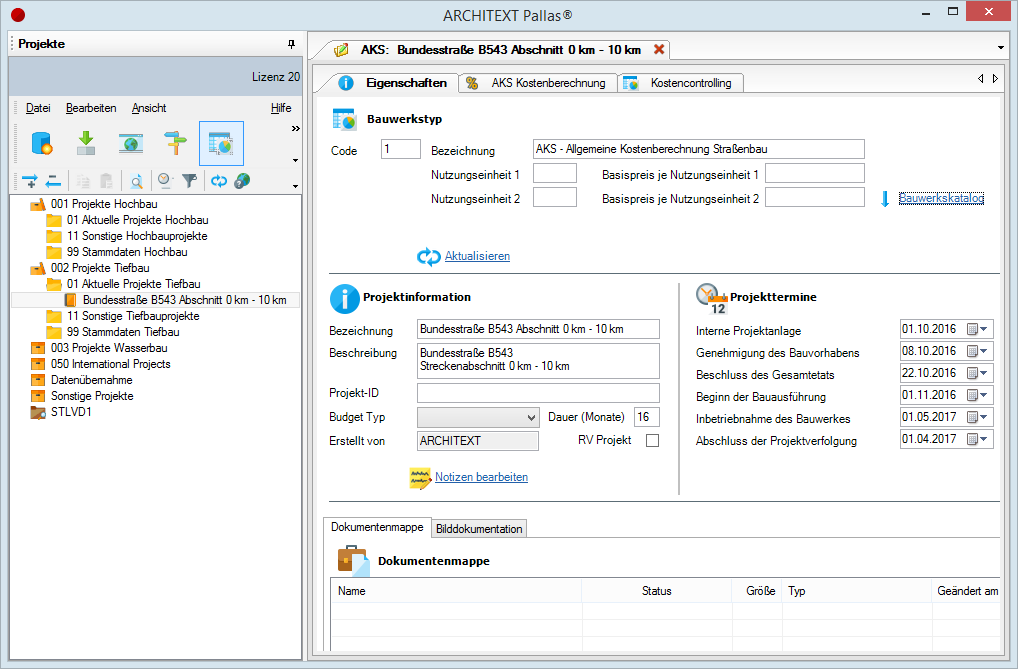Toggle the RV Projekt checkbox

pos(652,440)
